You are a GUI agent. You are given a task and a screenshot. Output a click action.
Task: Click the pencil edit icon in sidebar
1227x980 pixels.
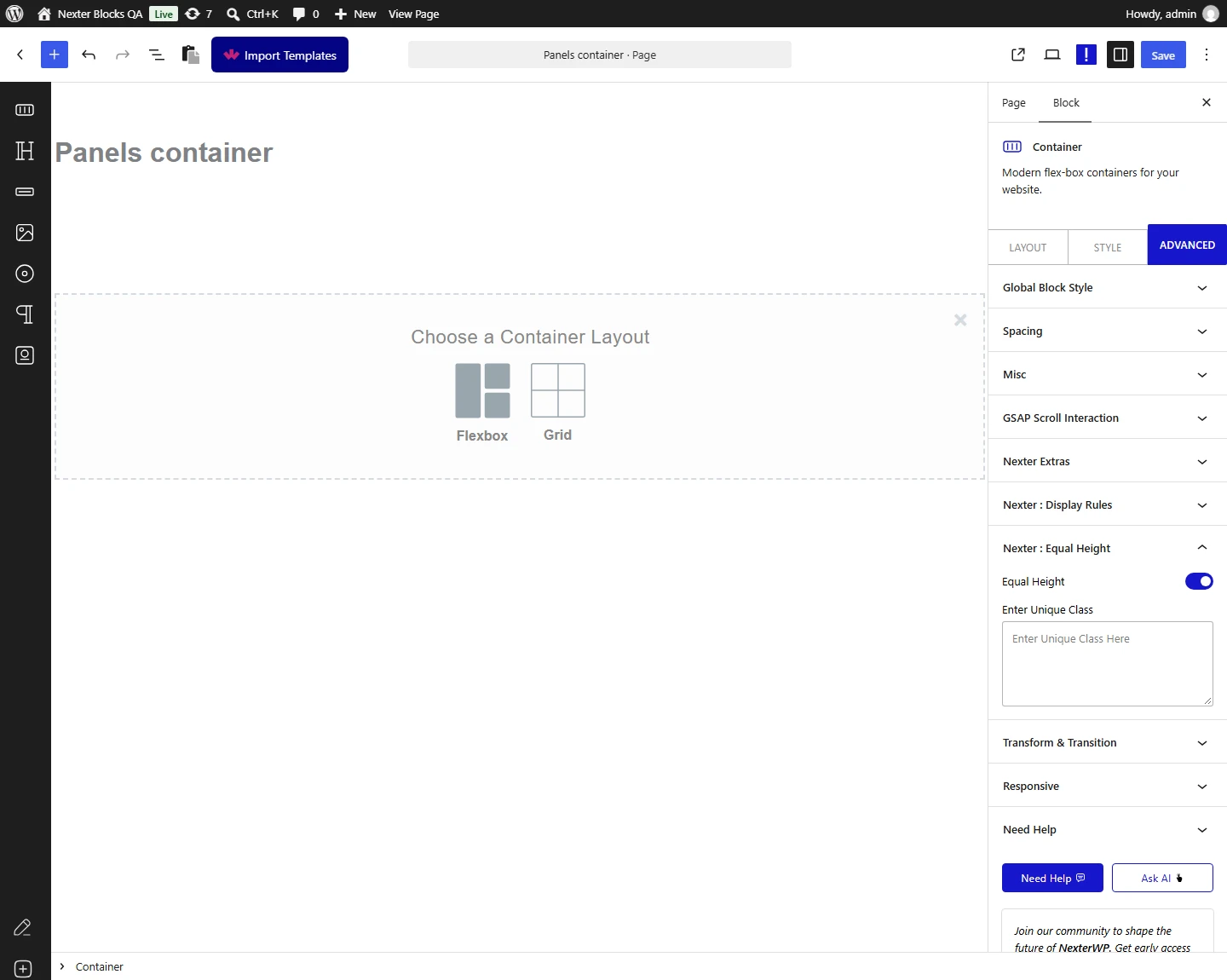tap(23, 927)
